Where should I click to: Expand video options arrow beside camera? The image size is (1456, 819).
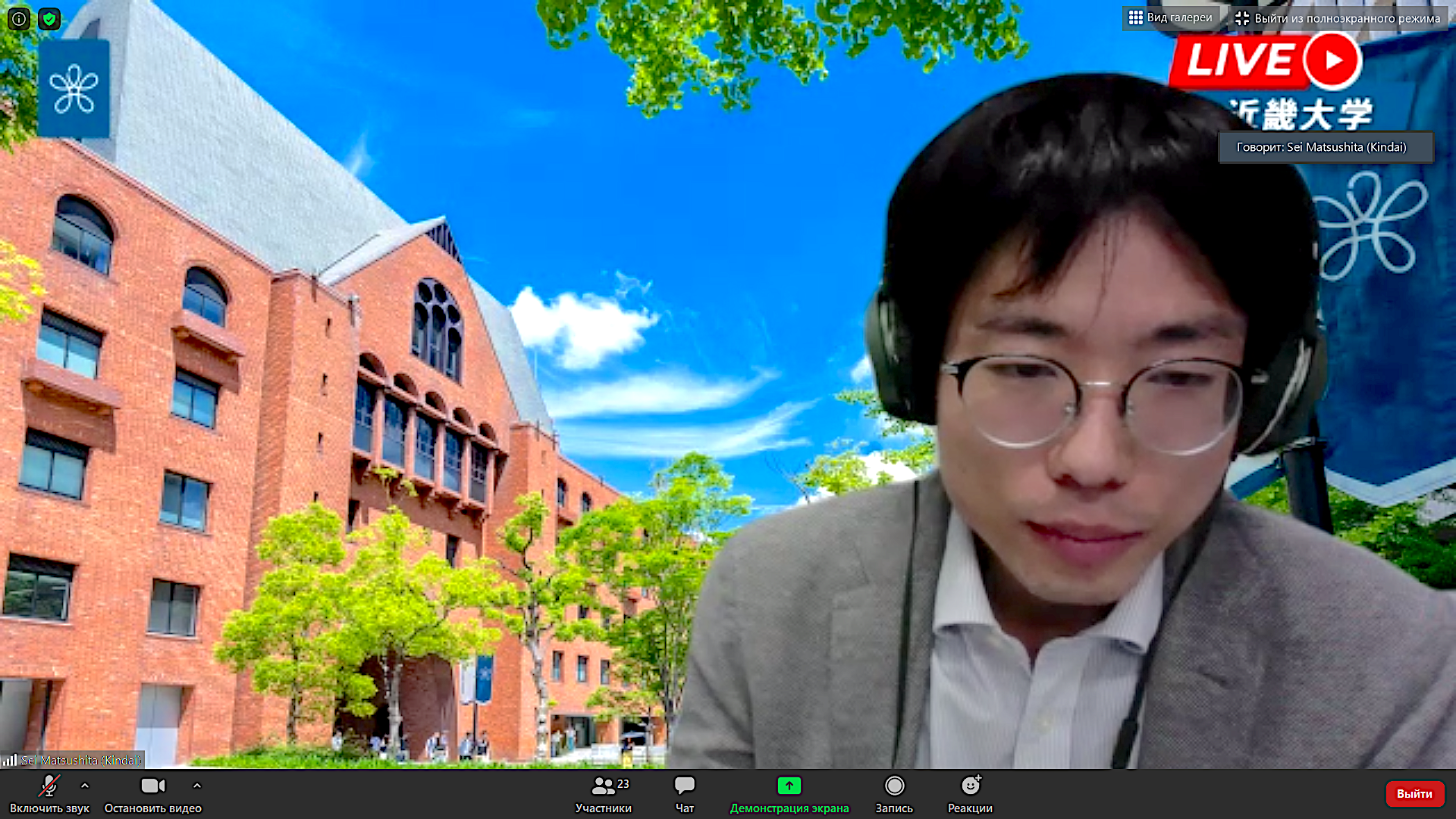(197, 786)
